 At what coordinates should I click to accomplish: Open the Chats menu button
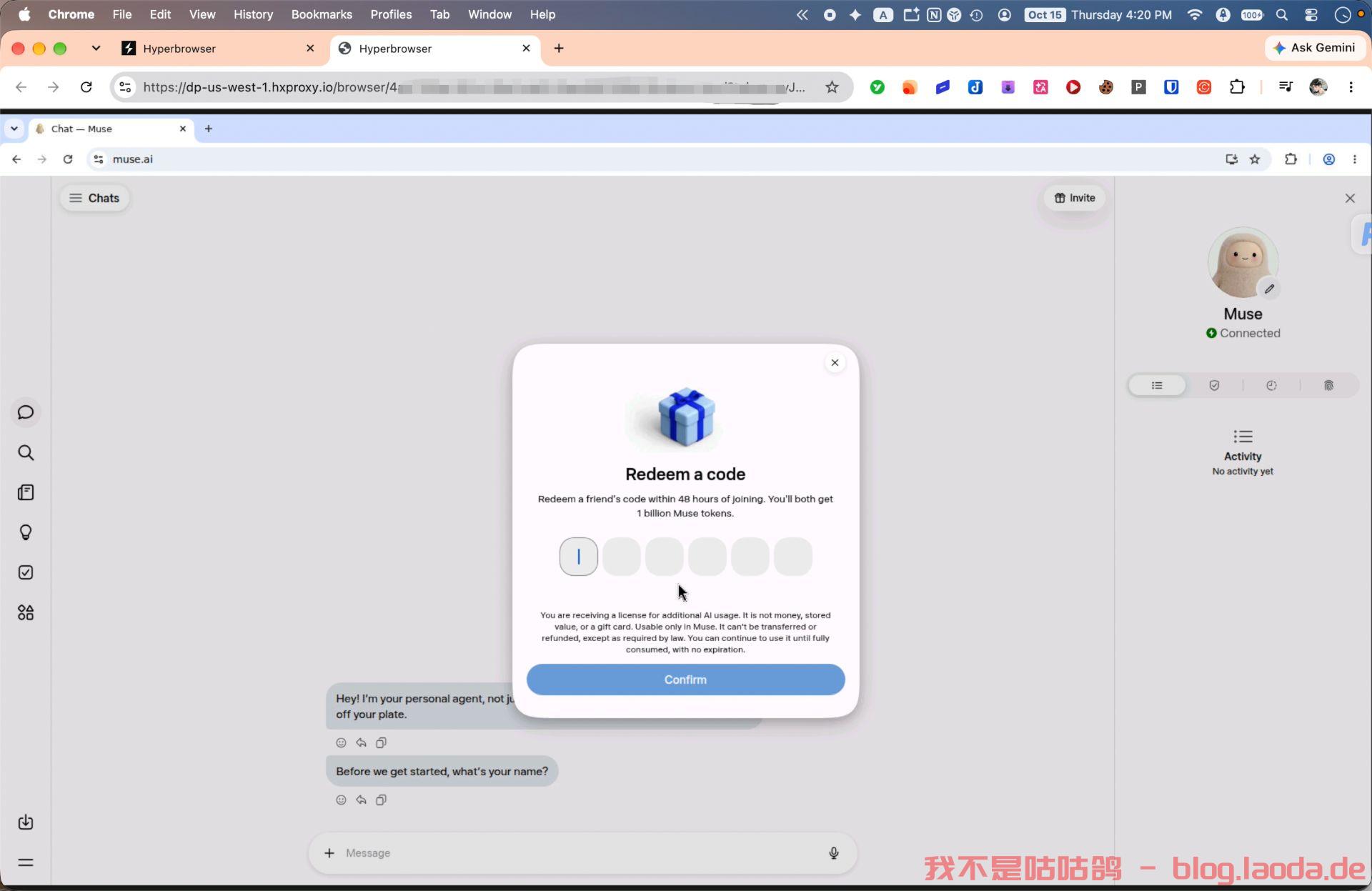pyautogui.click(x=94, y=198)
